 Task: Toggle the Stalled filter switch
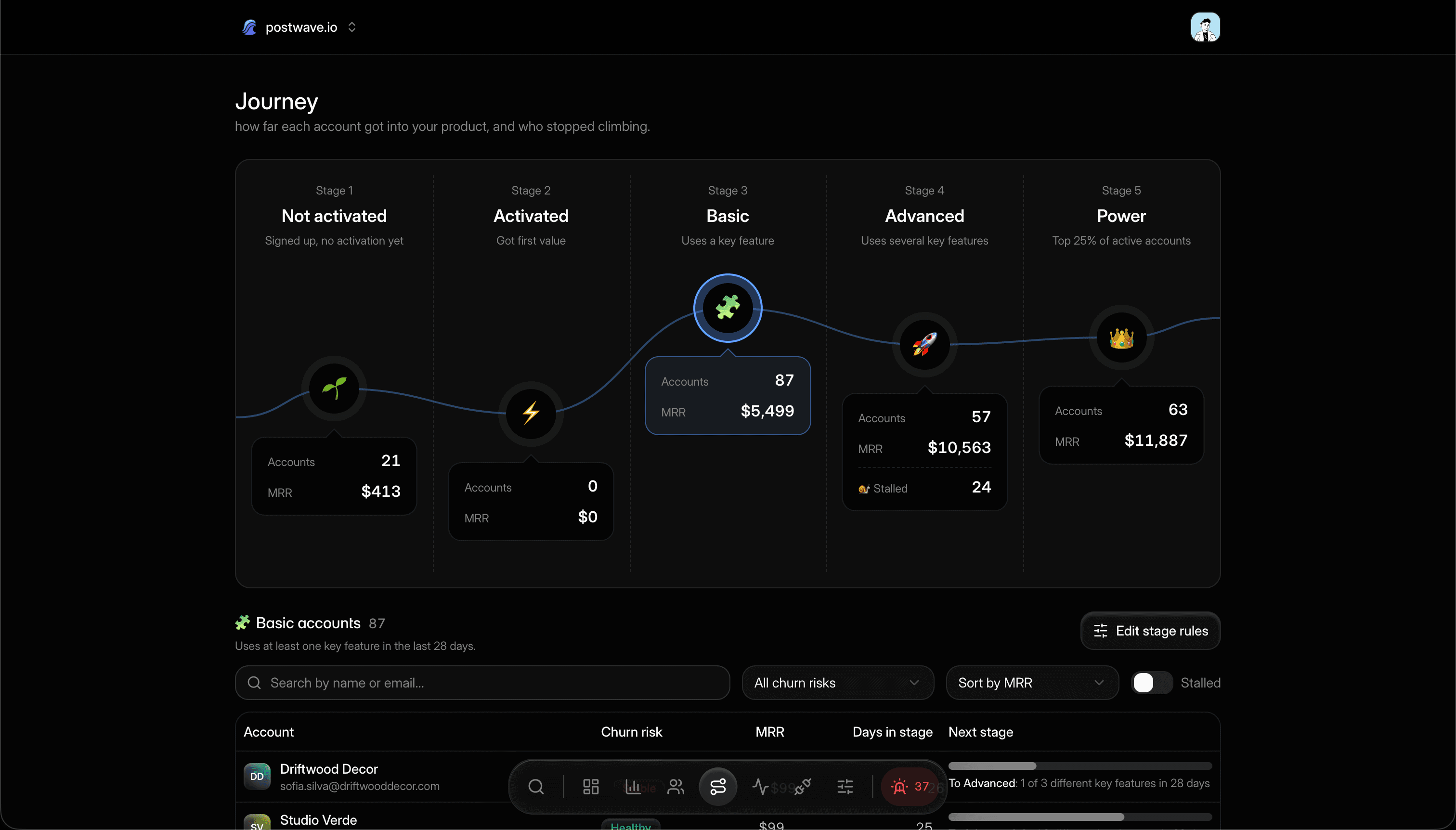1152,682
